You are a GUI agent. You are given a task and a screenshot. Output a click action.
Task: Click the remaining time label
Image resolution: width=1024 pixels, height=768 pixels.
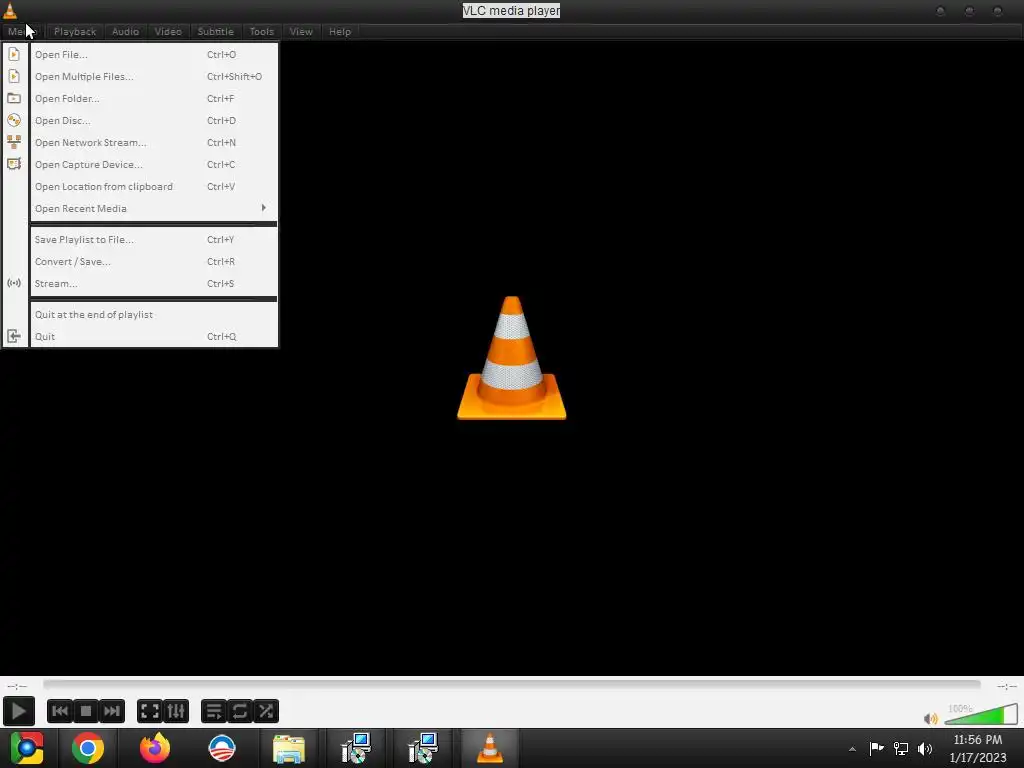tap(1006, 686)
